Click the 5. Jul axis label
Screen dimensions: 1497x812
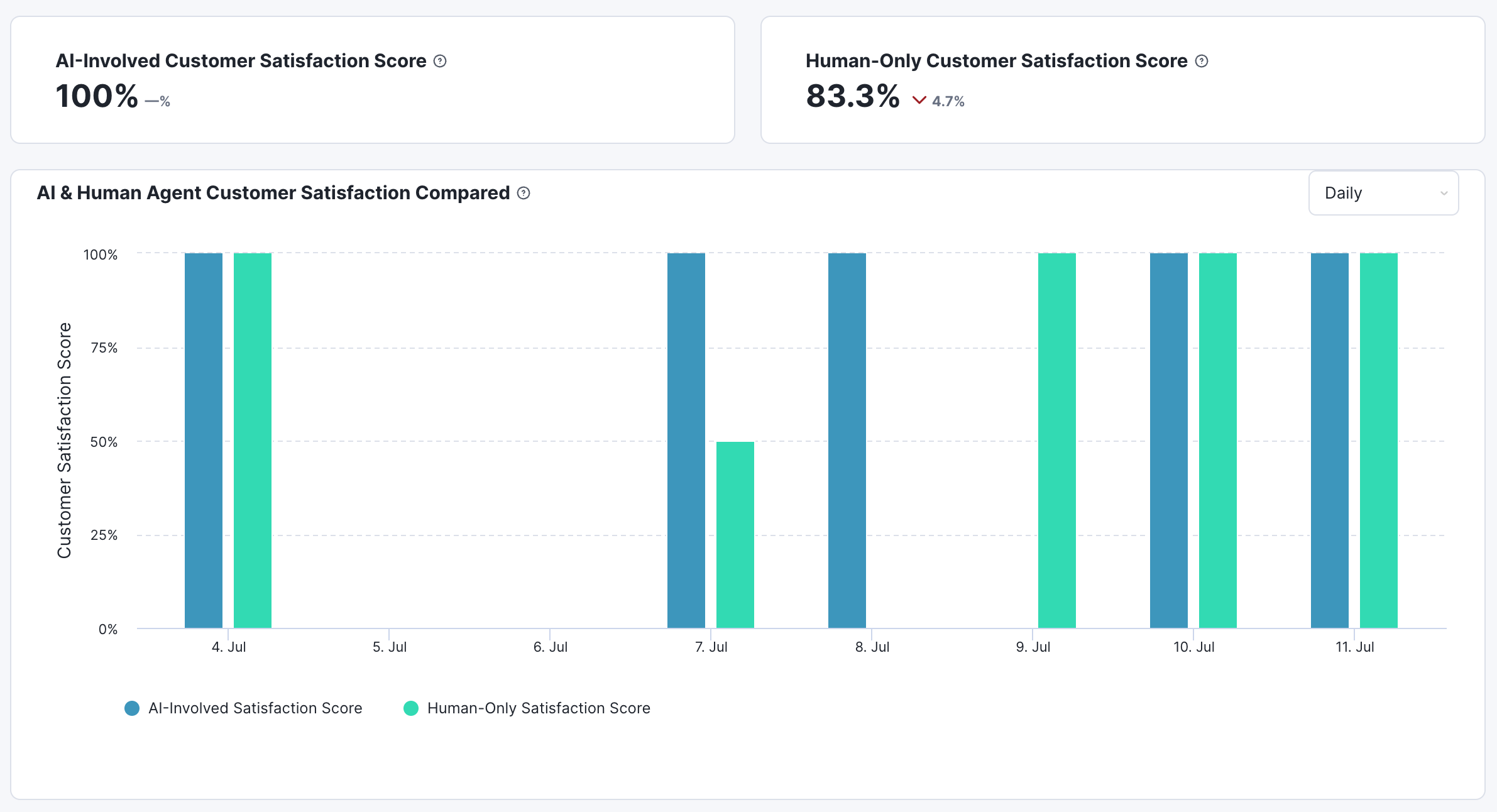coord(390,647)
